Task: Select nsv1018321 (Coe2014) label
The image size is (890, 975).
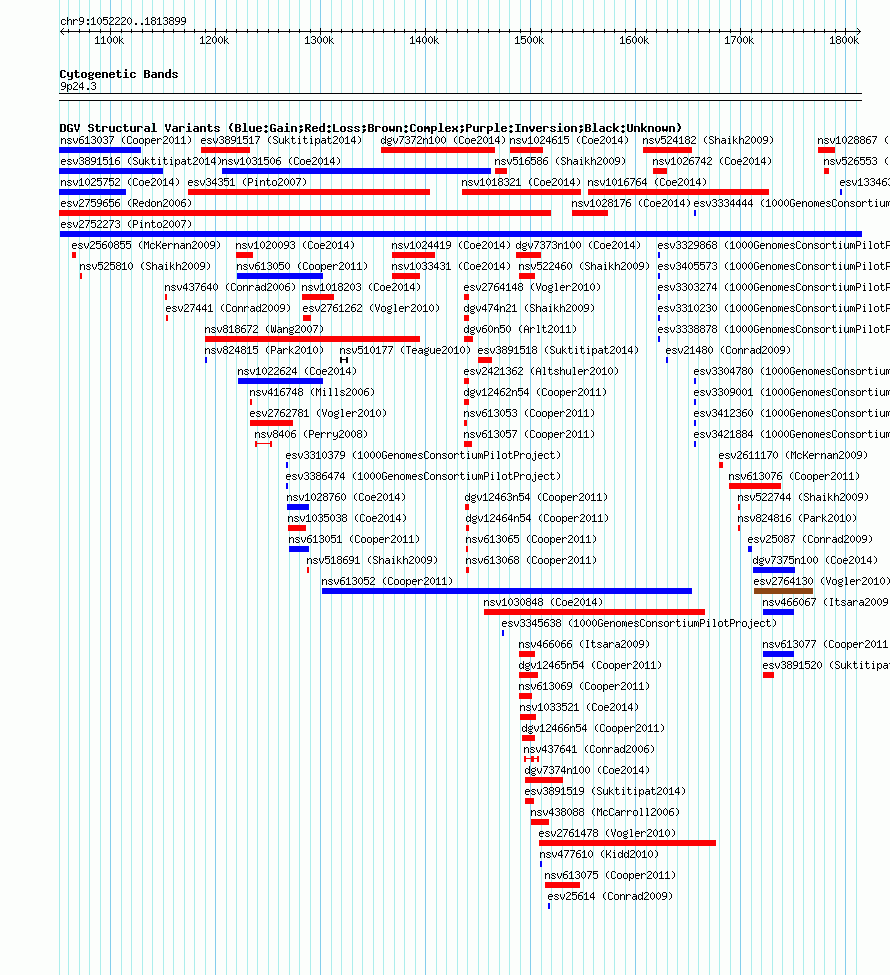Action: [x=521, y=182]
